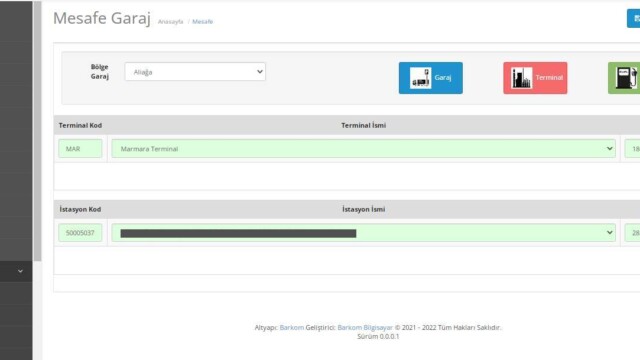640x360 pixels.
Task: Open the Barkom Bilgisayar link in footer
Action: click(x=365, y=327)
